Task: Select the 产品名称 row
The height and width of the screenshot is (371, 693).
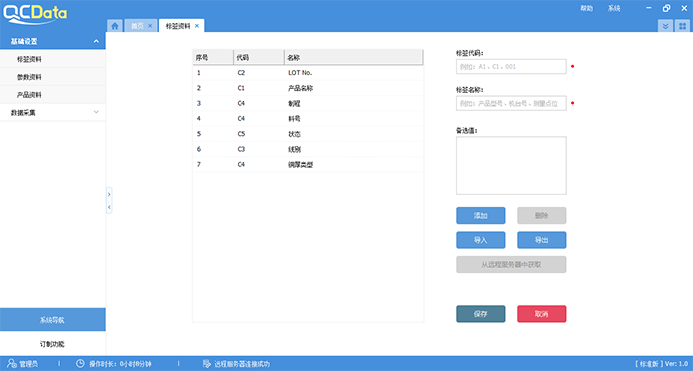Action: point(308,88)
